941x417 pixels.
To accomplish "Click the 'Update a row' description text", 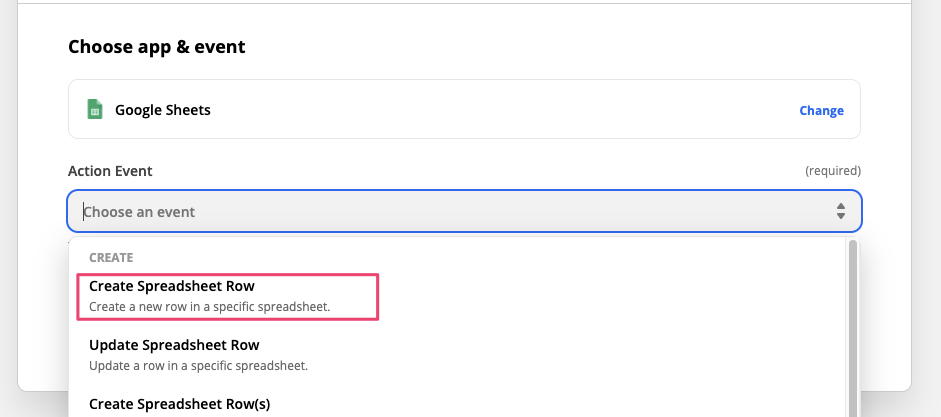I will coord(198,365).
